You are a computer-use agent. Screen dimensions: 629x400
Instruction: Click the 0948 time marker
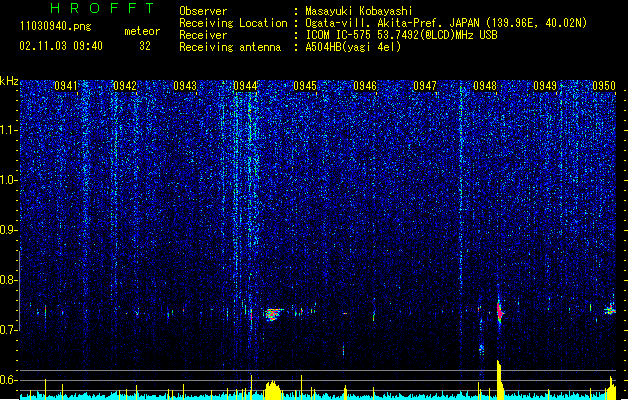(485, 86)
